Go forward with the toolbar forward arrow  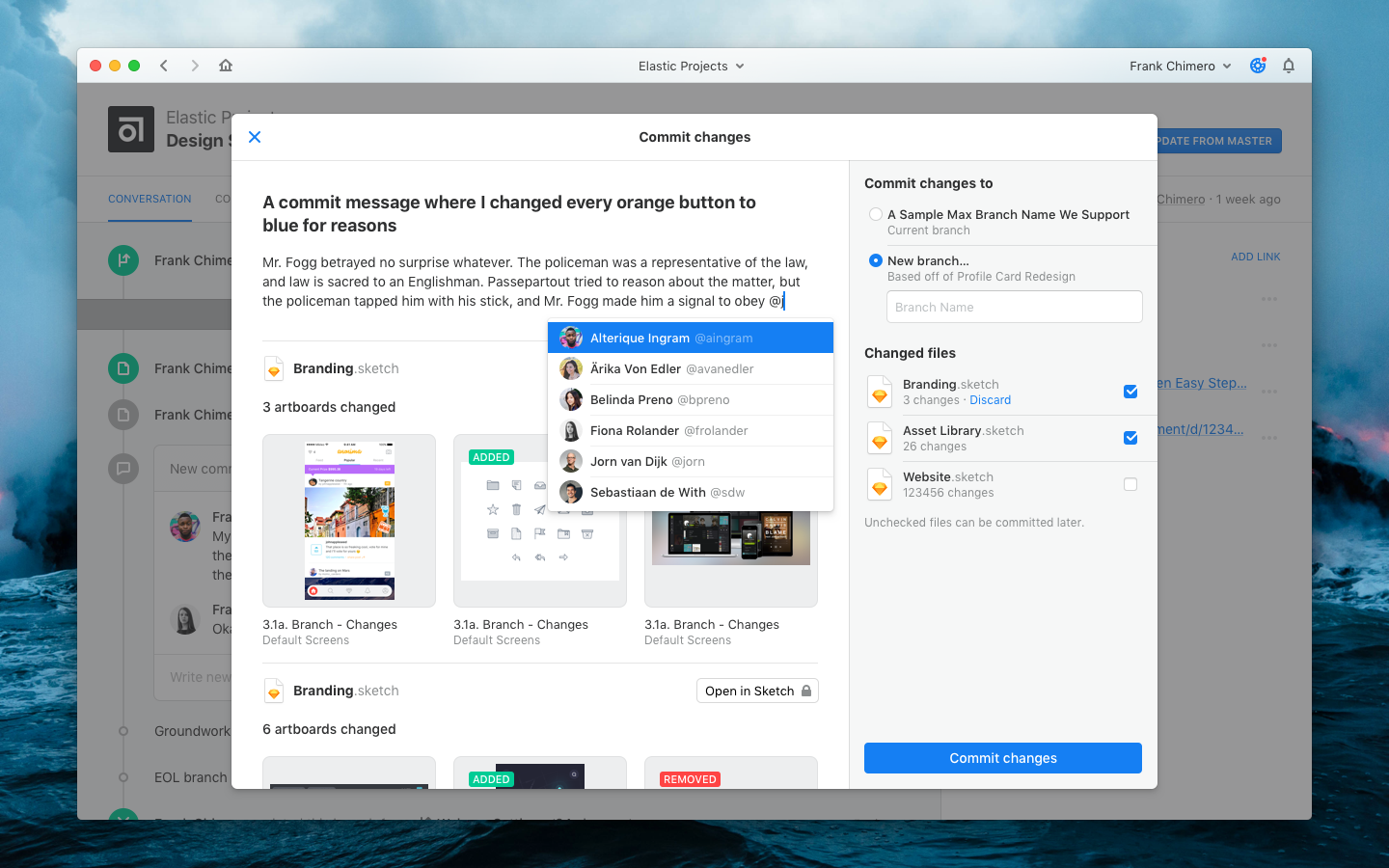click(195, 66)
